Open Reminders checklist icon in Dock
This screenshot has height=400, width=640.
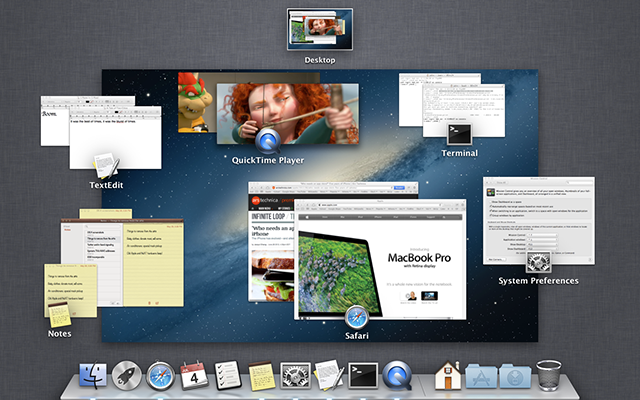[228, 375]
